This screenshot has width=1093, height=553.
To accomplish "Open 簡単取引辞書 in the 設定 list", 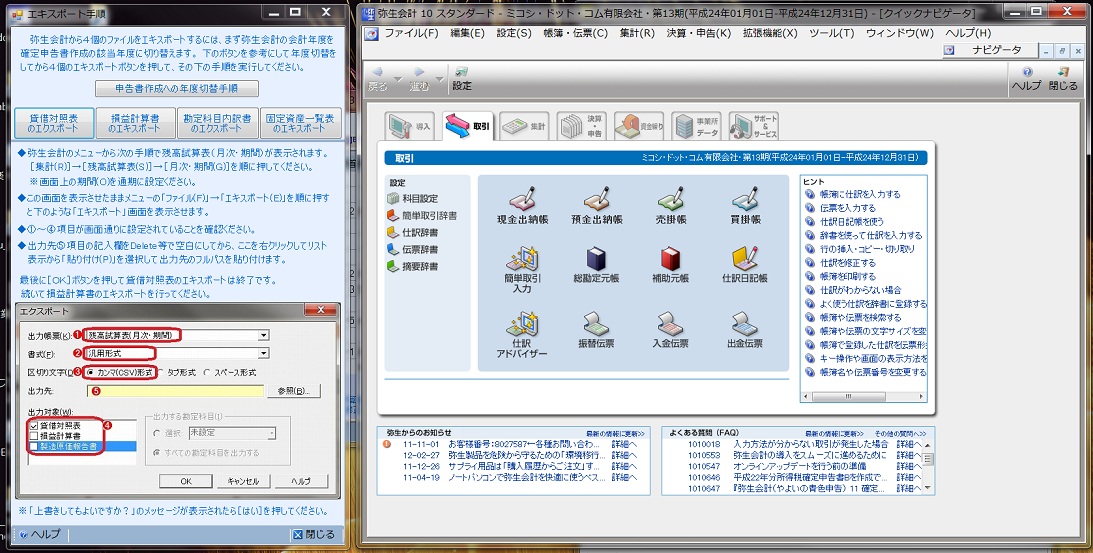I will coord(422,215).
